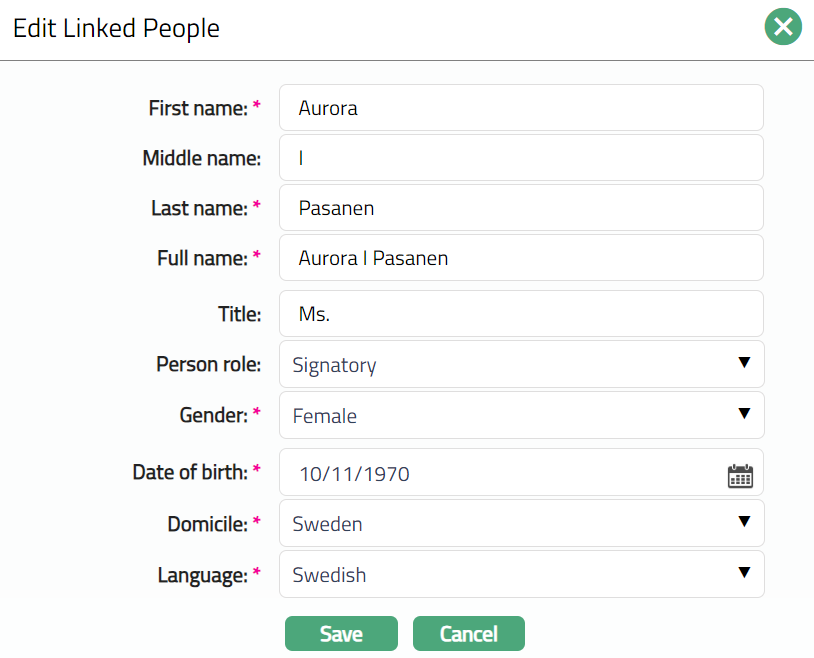Click the "Language:" field label
This screenshot has height=658, width=814.
pos(202,575)
